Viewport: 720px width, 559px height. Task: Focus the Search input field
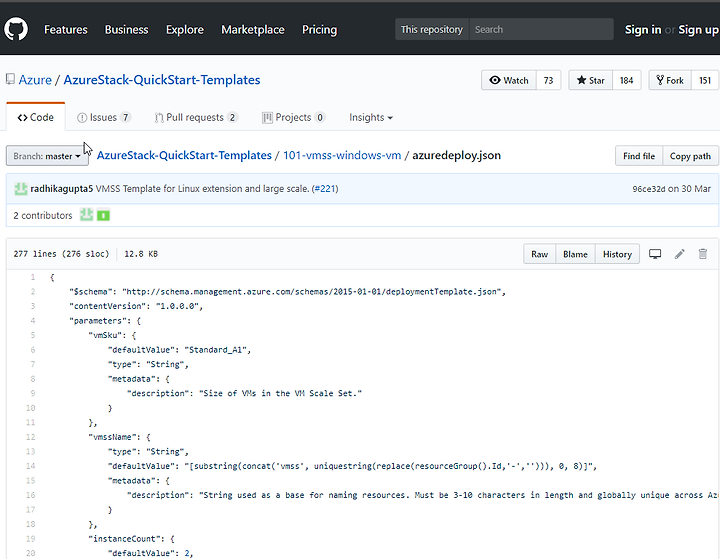(x=541, y=29)
